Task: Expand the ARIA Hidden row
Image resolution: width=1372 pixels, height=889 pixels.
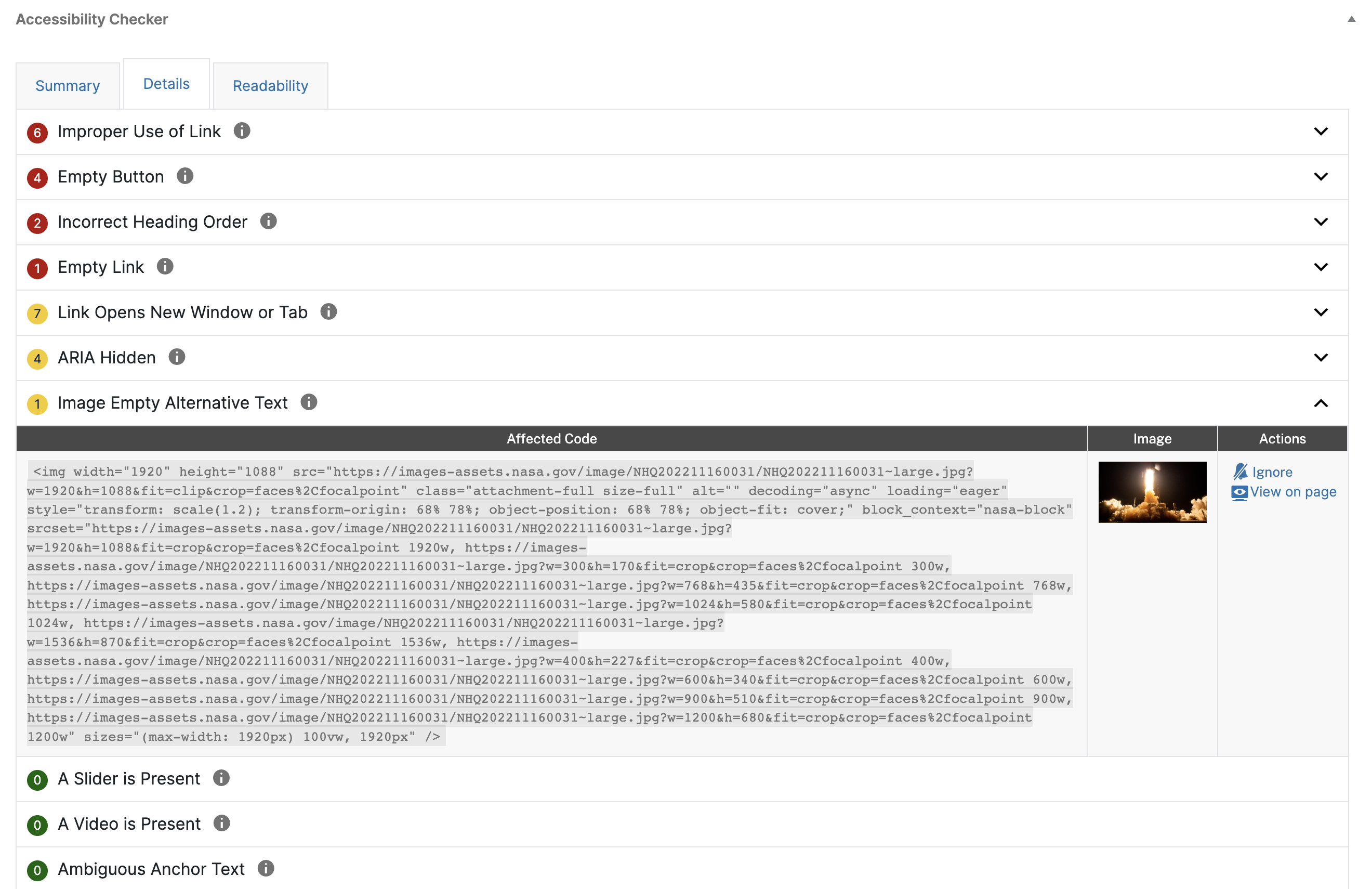Action: pyautogui.click(x=1321, y=358)
